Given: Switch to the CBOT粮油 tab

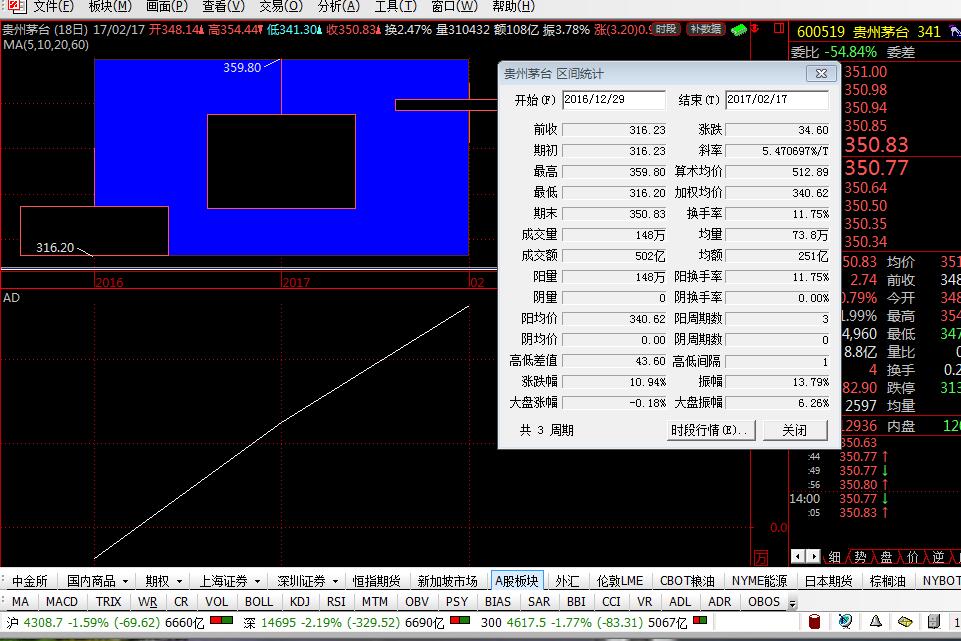Looking at the screenshot, I should pos(687,580).
